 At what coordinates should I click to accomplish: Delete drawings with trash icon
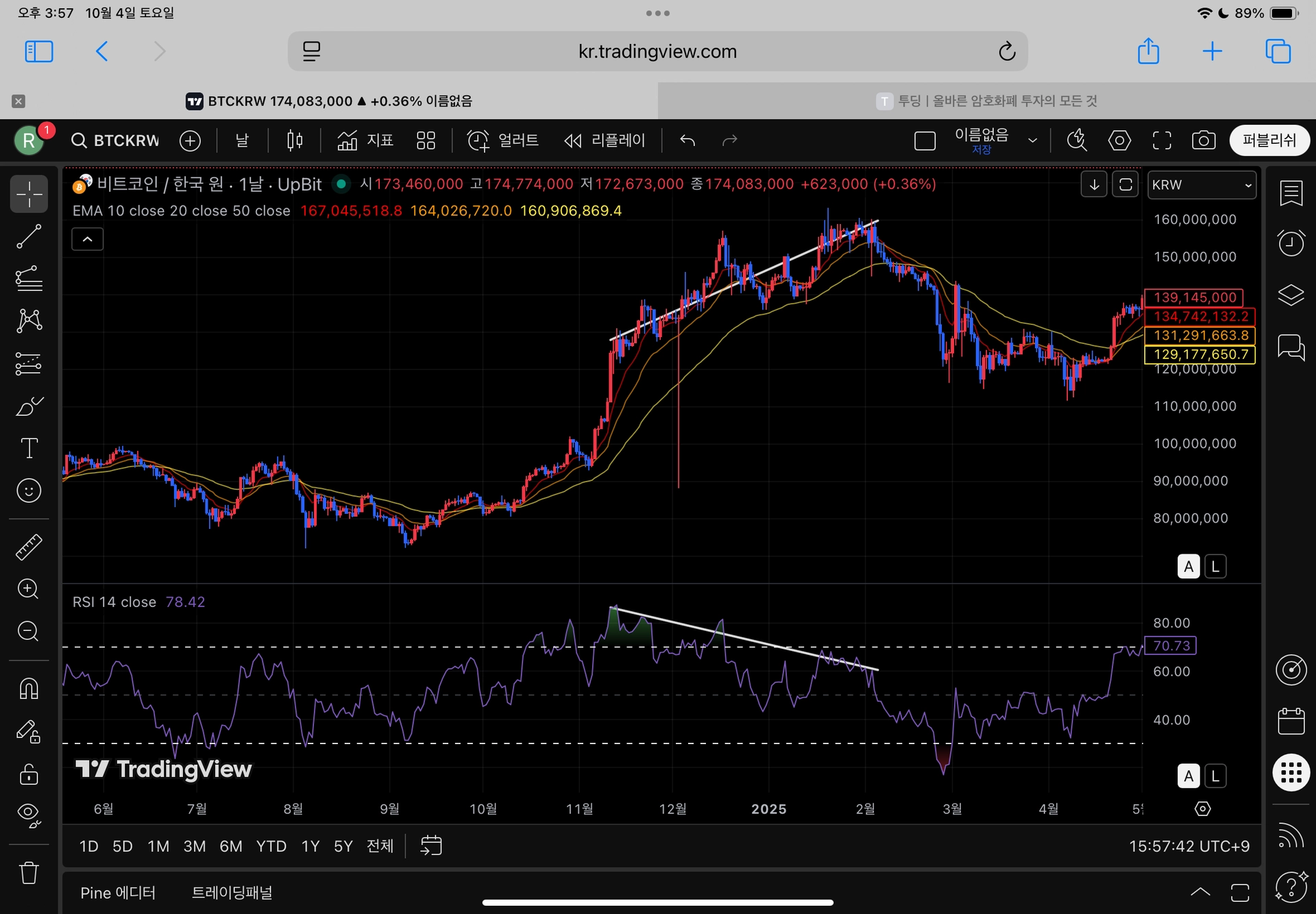(29, 873)
